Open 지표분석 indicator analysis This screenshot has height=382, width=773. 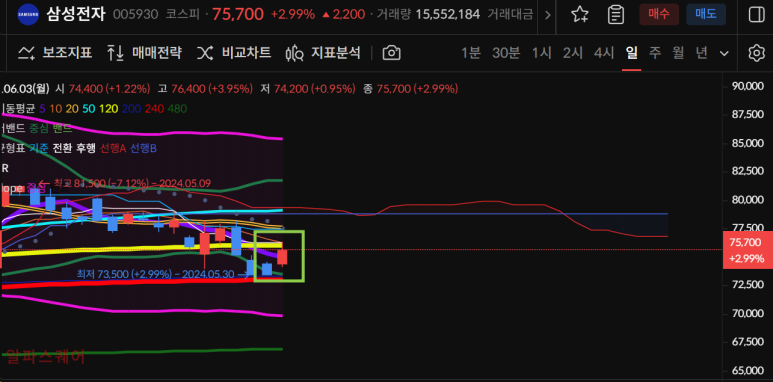click(323, 53)
